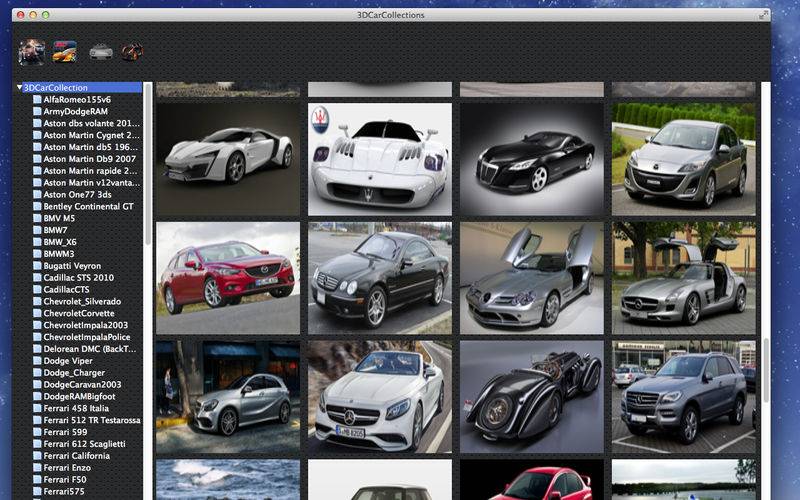Select DodgeRAMBigfoot entry
Screen dimensions: 800x500
click(x=79, y=396)
